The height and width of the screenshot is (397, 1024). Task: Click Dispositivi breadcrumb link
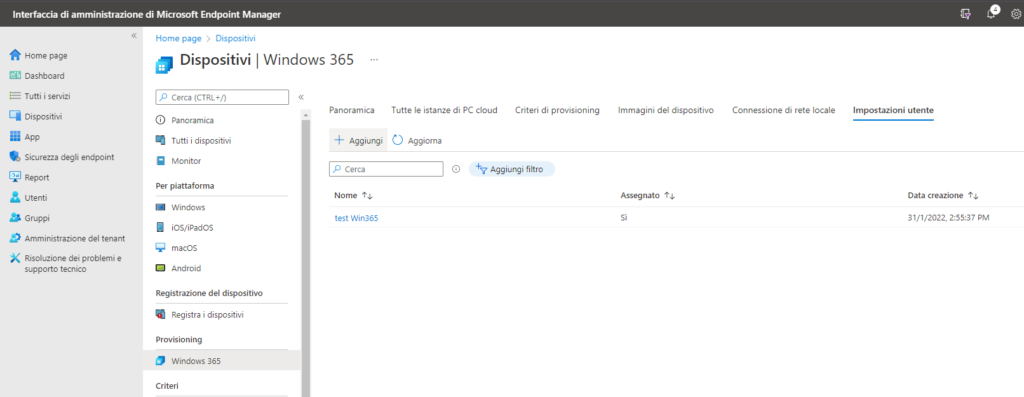click(235, 39)
